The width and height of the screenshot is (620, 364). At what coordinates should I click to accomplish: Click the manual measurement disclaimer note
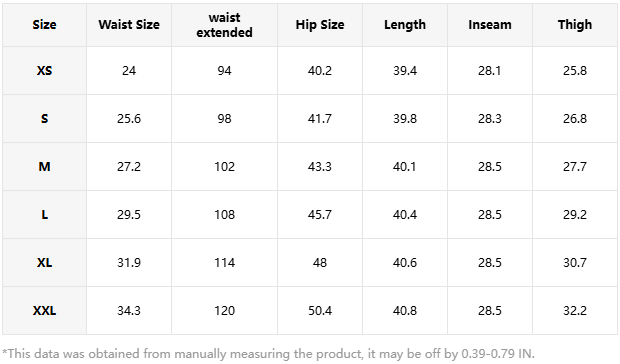pyautogui.click(x=268, y=353)
